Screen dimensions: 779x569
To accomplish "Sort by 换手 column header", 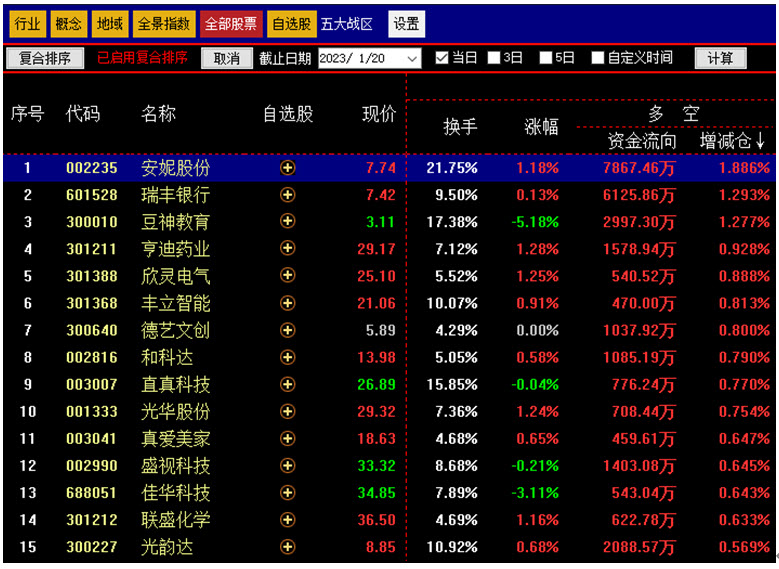I will [461, 127].
